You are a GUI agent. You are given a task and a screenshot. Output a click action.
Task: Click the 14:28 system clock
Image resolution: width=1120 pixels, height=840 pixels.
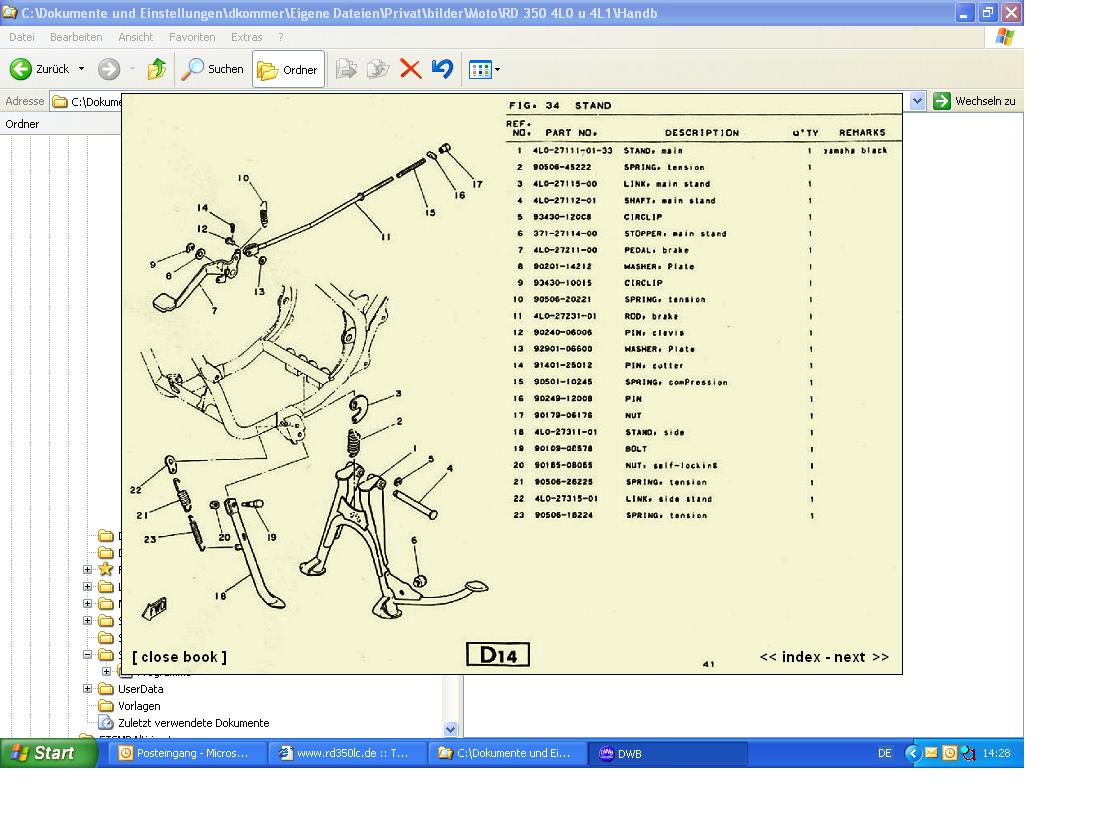(996, 754)
